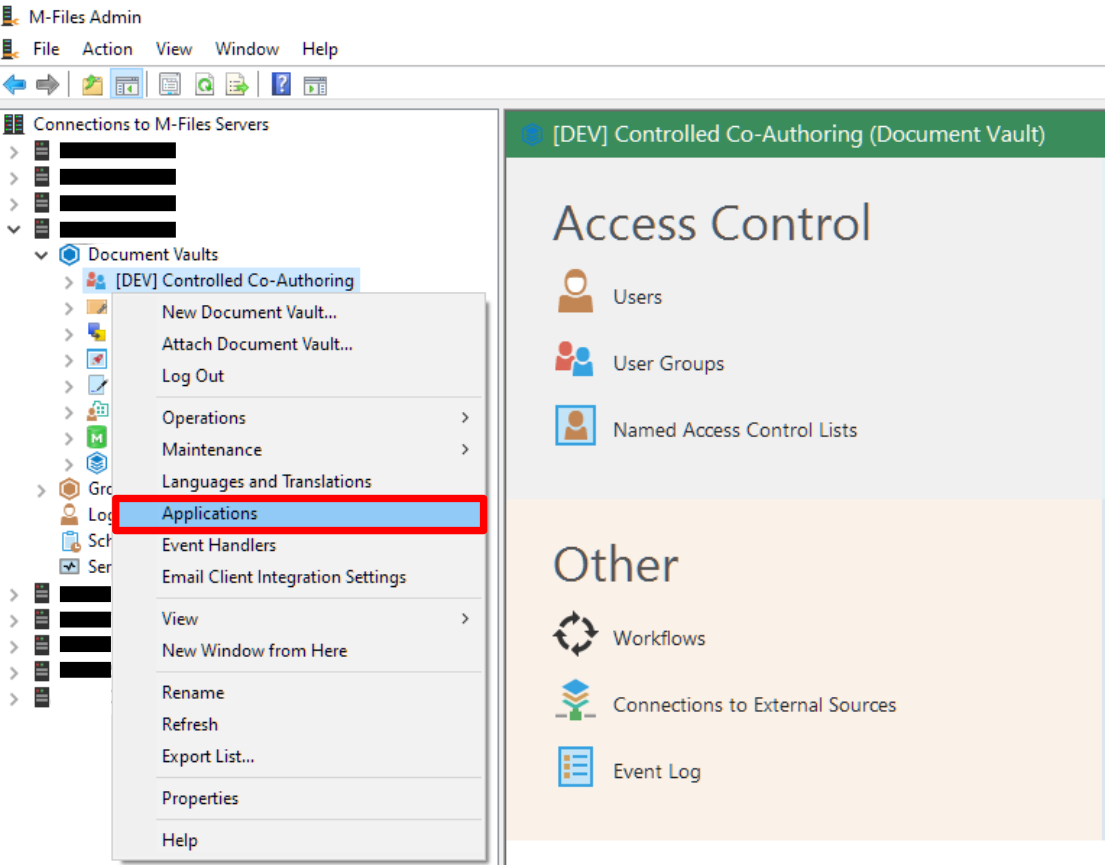Choose Attach Document Vault... from context menu

[x=300, y=344]
